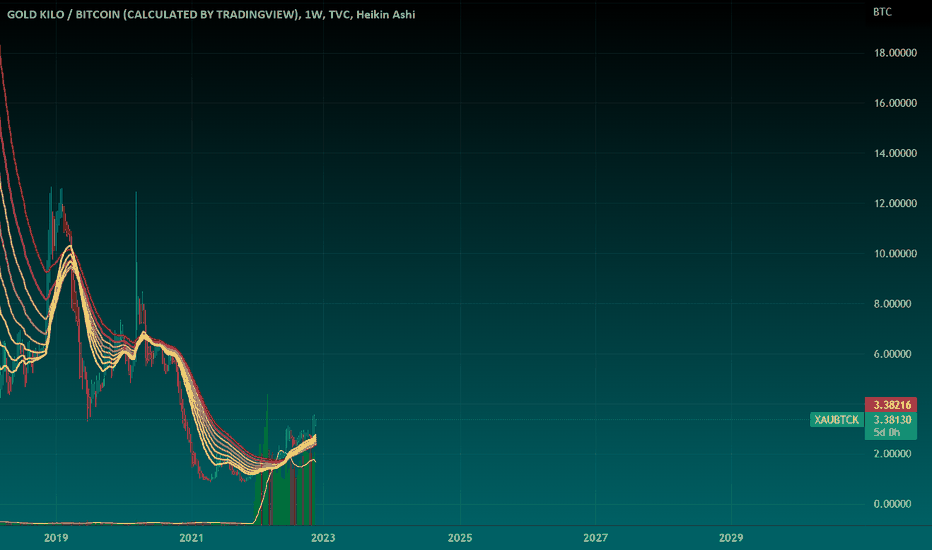Click the 2021 label on the time axis
This screenshot has height=550, width=932.
point(191,538)
